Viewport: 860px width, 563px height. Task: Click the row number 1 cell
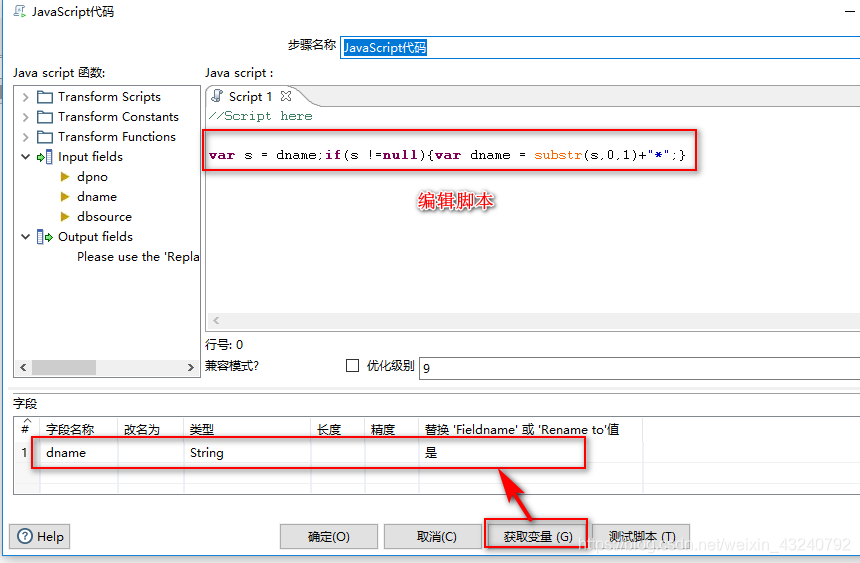click(x=25, y=453)
